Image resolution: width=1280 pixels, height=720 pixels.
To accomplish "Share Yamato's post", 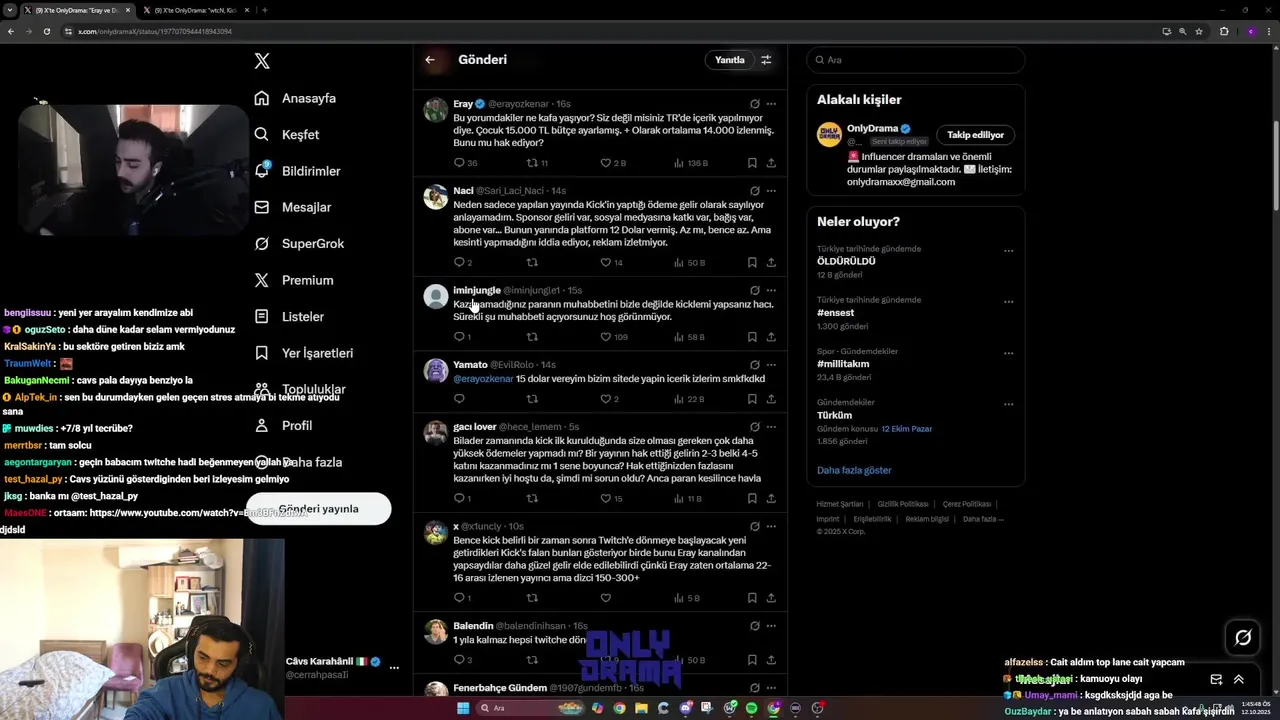I will pos(771,399).
